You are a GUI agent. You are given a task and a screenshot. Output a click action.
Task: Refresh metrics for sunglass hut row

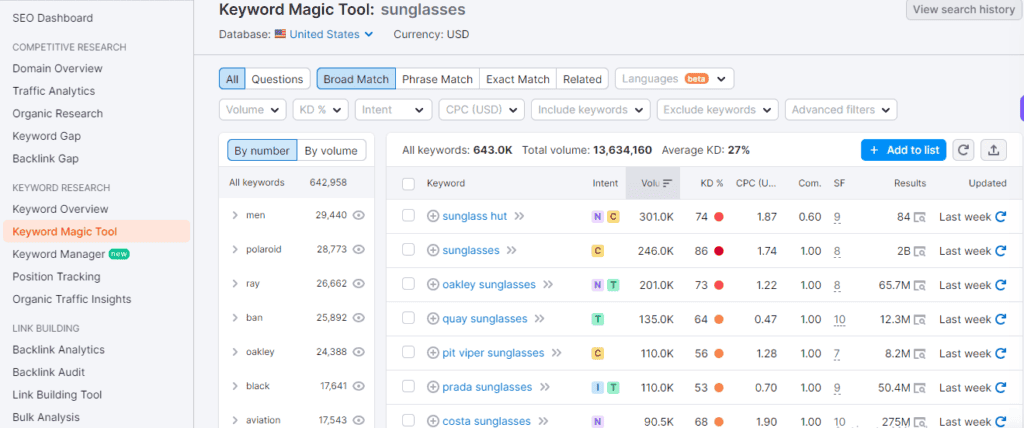pyautogui.click(x=1000, y=216)
